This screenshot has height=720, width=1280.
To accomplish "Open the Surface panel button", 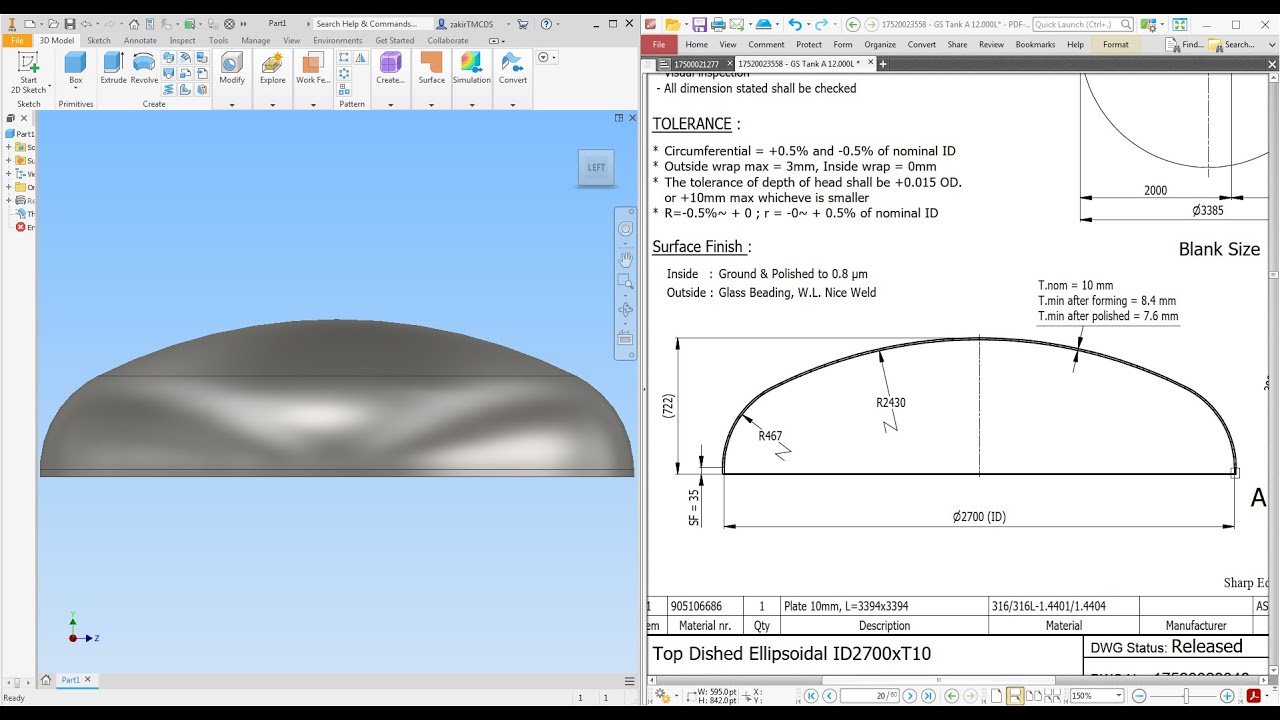I will pos(432,68).
